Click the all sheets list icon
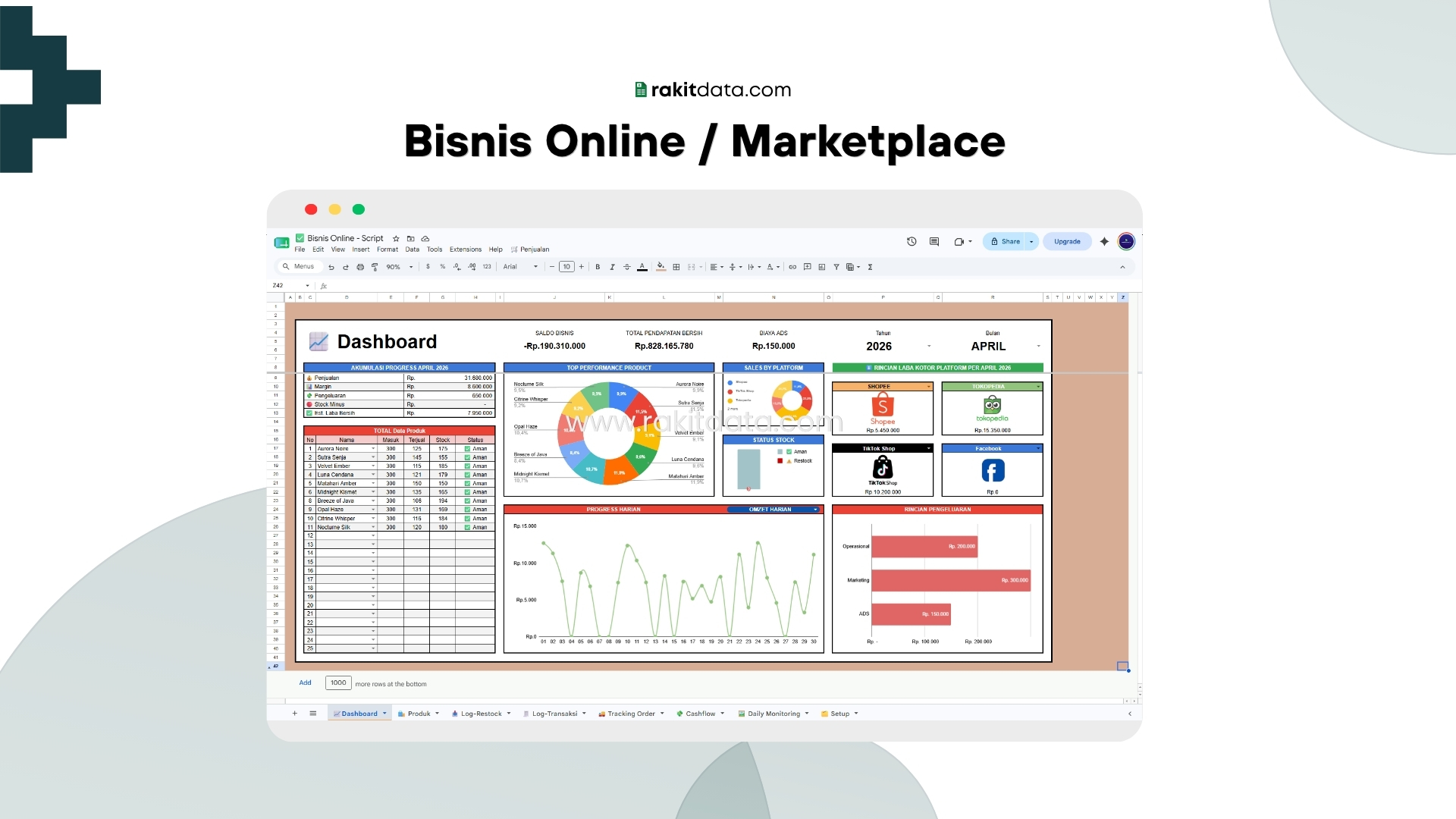The height and width of the screenshot is (819, 1456). click(312, 714)
